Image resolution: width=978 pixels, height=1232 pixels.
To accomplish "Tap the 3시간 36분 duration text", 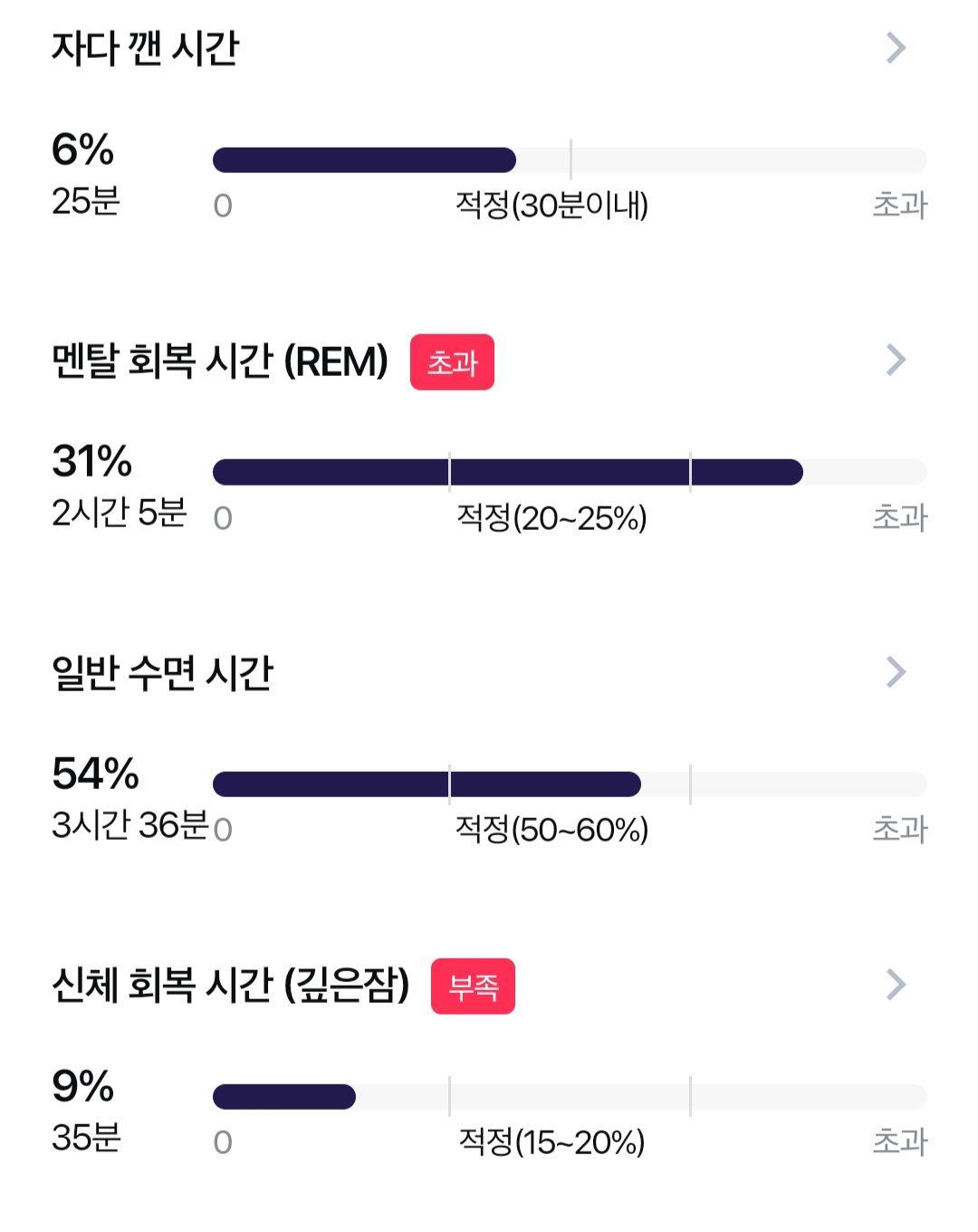I will tap(130, 825).
